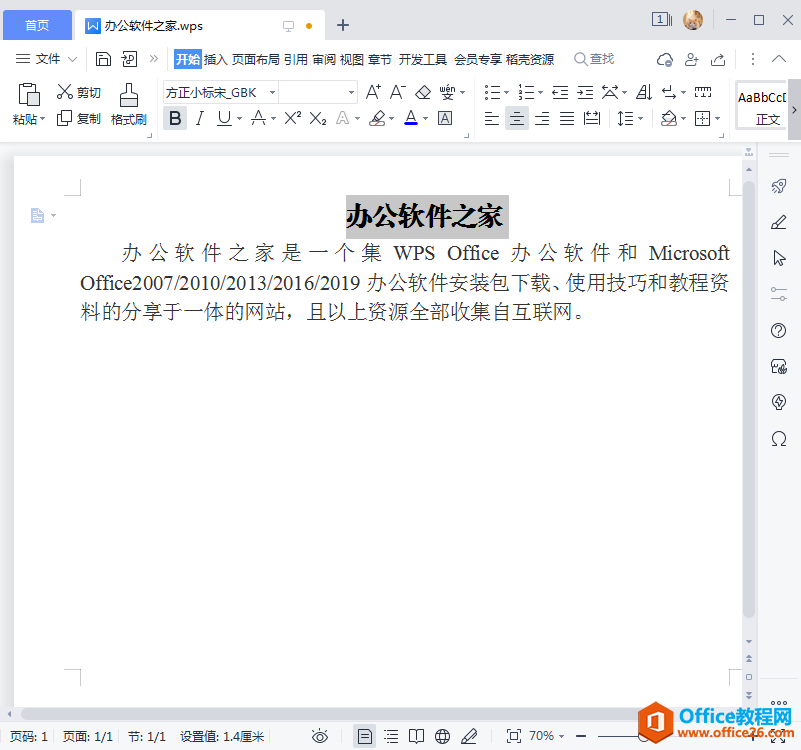Click the highlight color pen
The width and height of the screenshot is (801, 750).
click(378, 119)
